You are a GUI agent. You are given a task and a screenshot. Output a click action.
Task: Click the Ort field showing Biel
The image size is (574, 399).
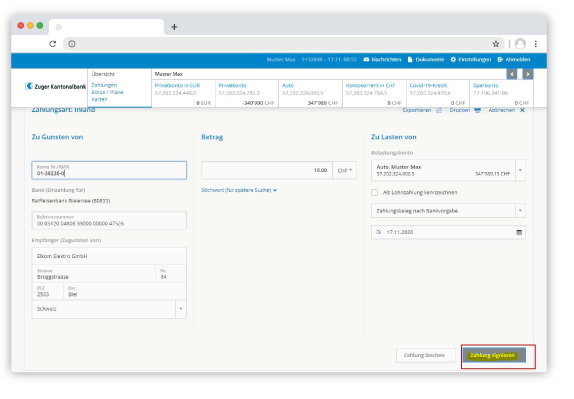[x=125, y=291]
